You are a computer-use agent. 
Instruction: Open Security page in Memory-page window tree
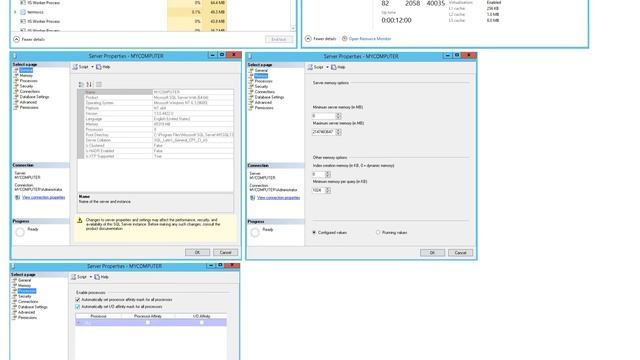(x=262, y=87)
